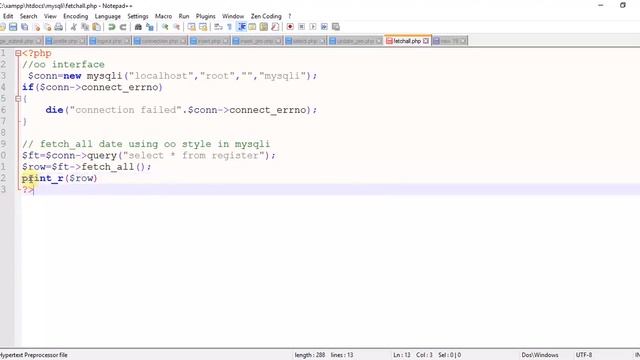640x360 pixels.
Task: Restore the Notepad++ window size
Action: (x=622, y=5)
